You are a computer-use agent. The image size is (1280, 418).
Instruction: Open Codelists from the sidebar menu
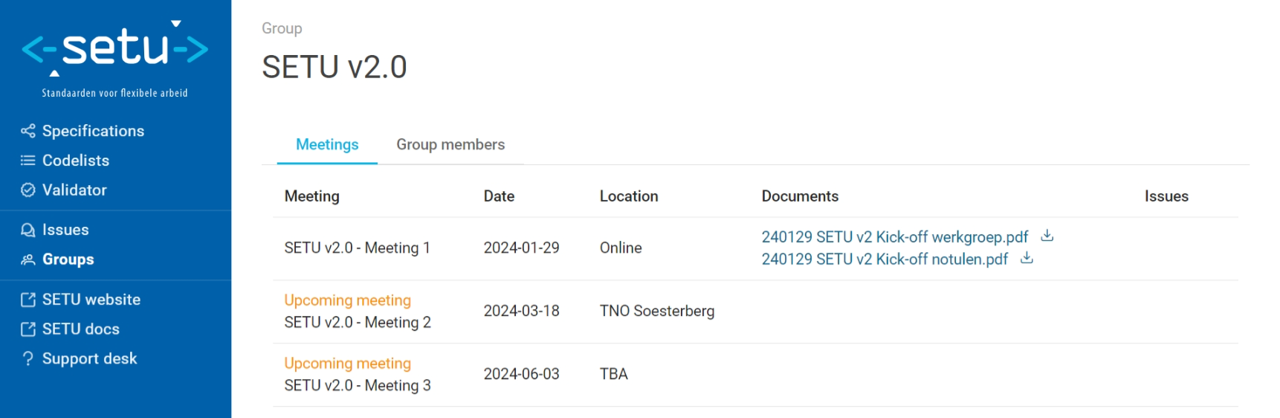click(x=76, y=160)
